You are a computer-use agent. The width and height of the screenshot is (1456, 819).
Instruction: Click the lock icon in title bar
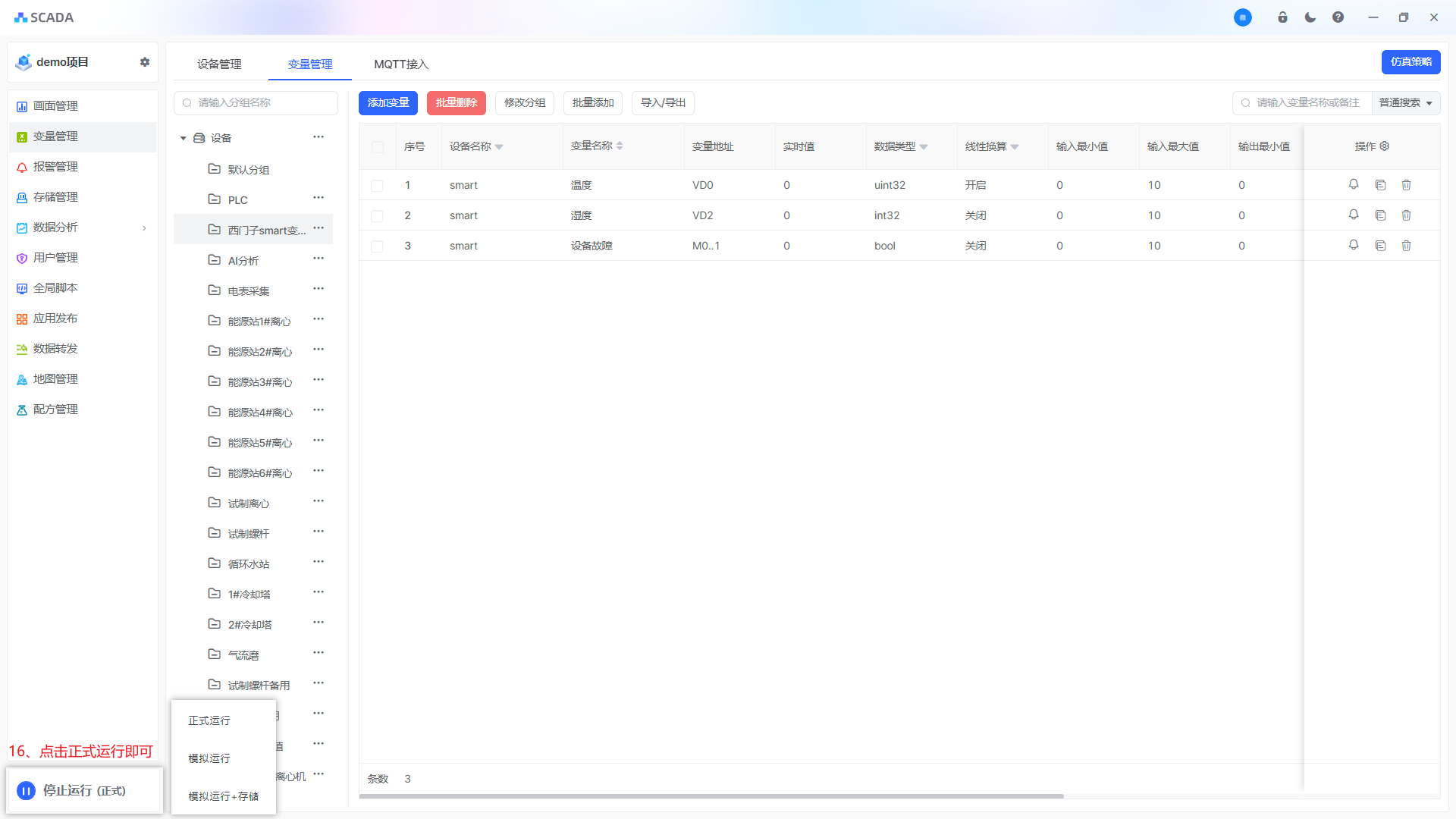tap(1282, 17)
